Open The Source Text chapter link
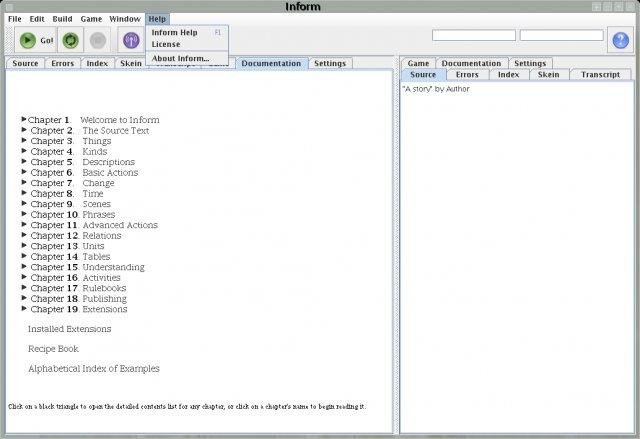Image resolution: width=640 pixels, height=439 pixels. [116, 131]
